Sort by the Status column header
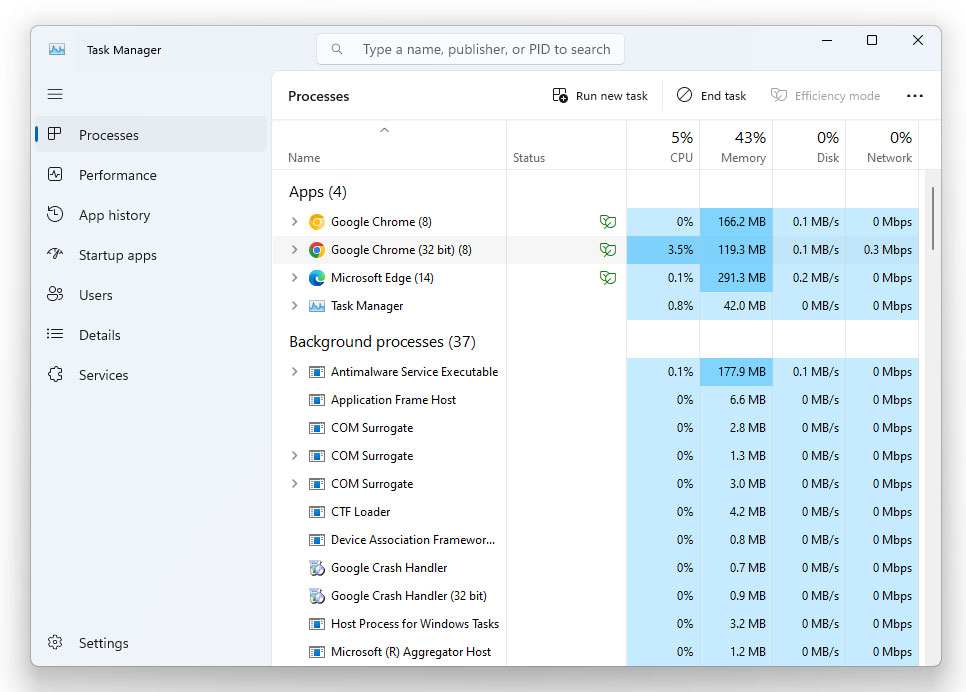 [566, 145]
